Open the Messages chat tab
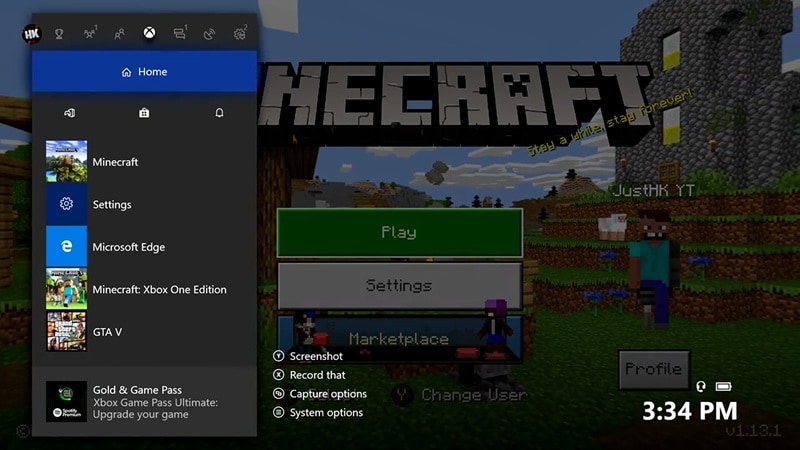The width and height of the screenshot is (800, 450). (x=180, y=34)
